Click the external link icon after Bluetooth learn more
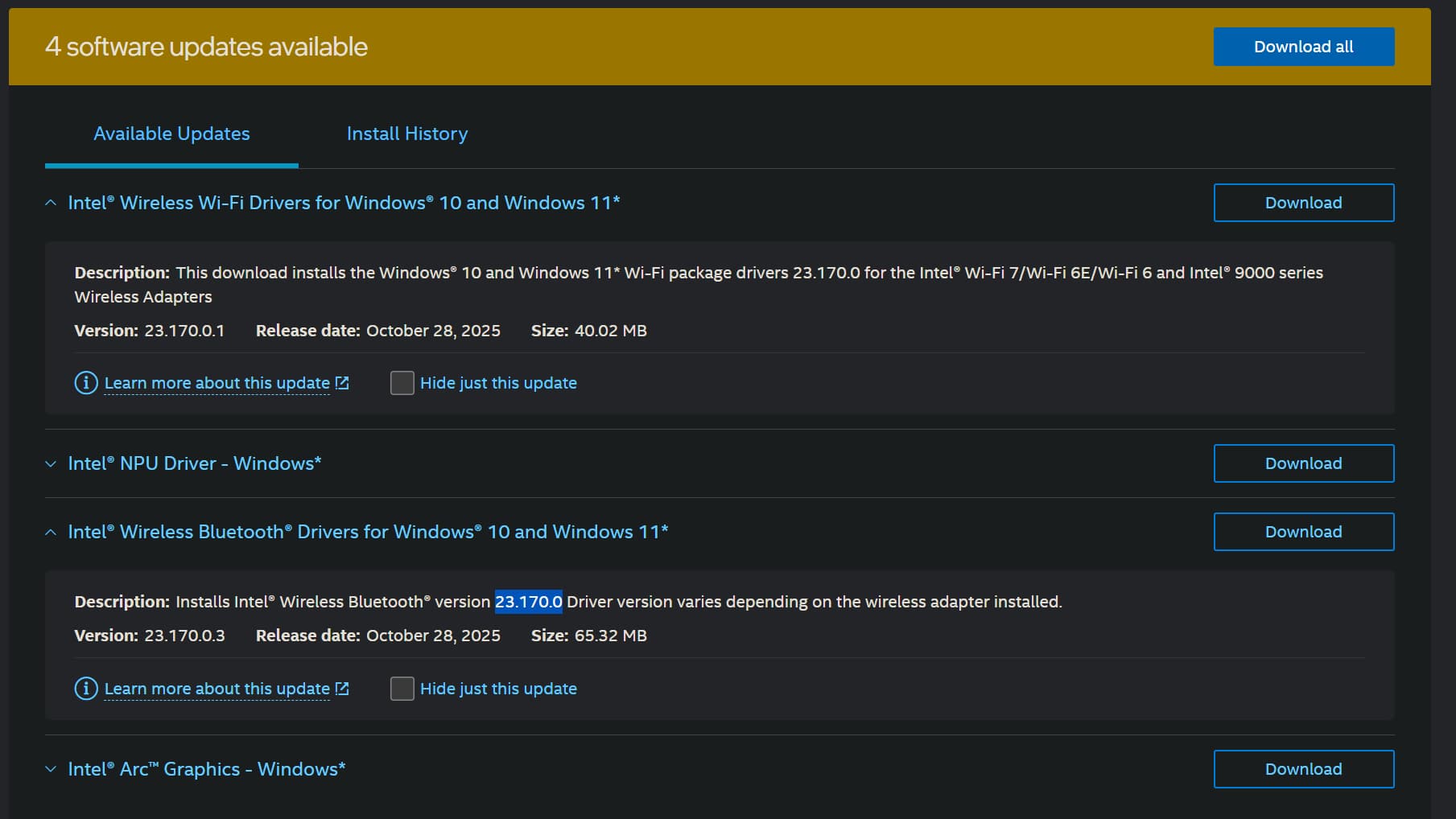This screenshot has height=819, width=1456. tap(343, 688)
